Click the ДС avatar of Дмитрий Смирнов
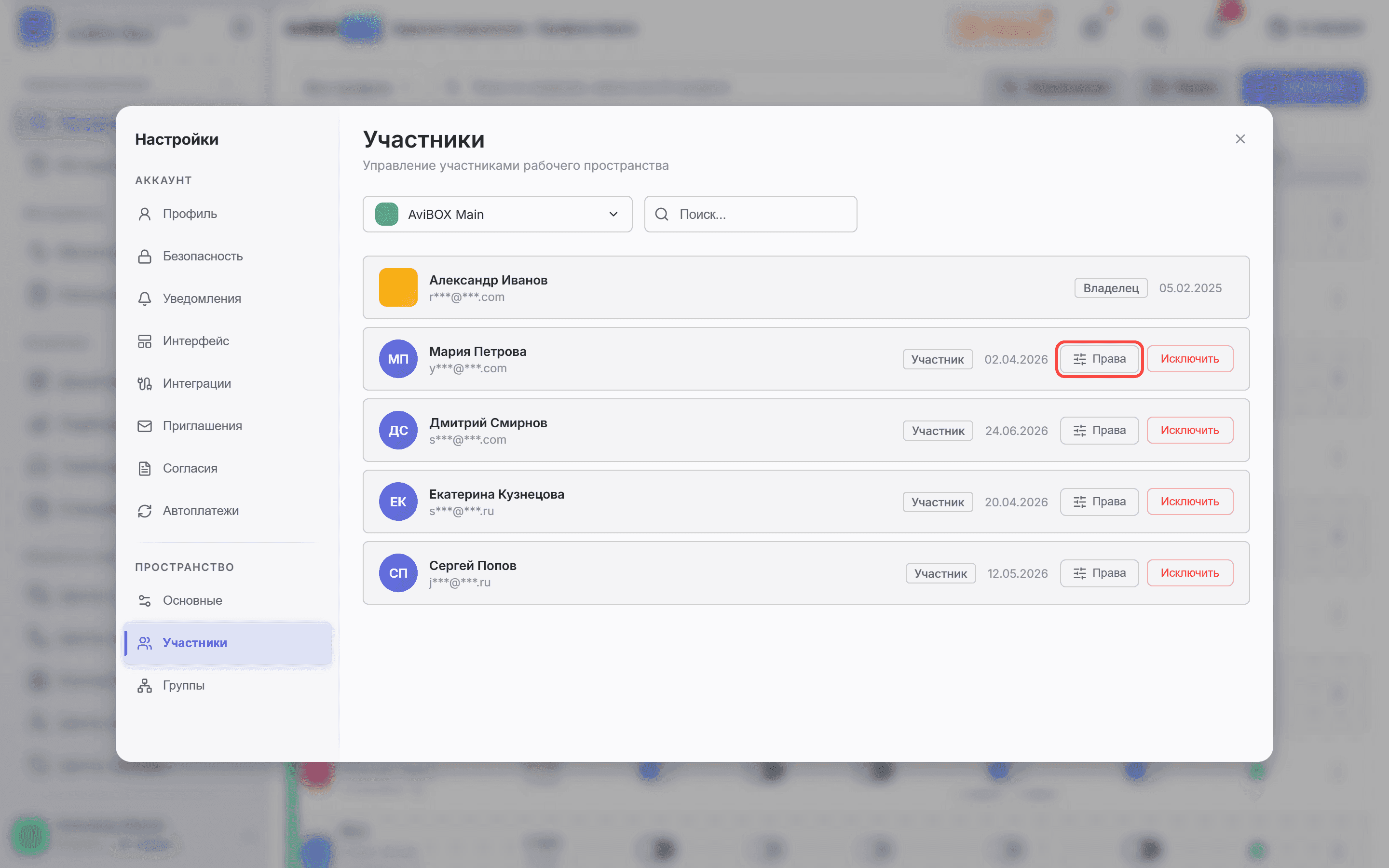1389x868 pixels. tap(398, 431)
